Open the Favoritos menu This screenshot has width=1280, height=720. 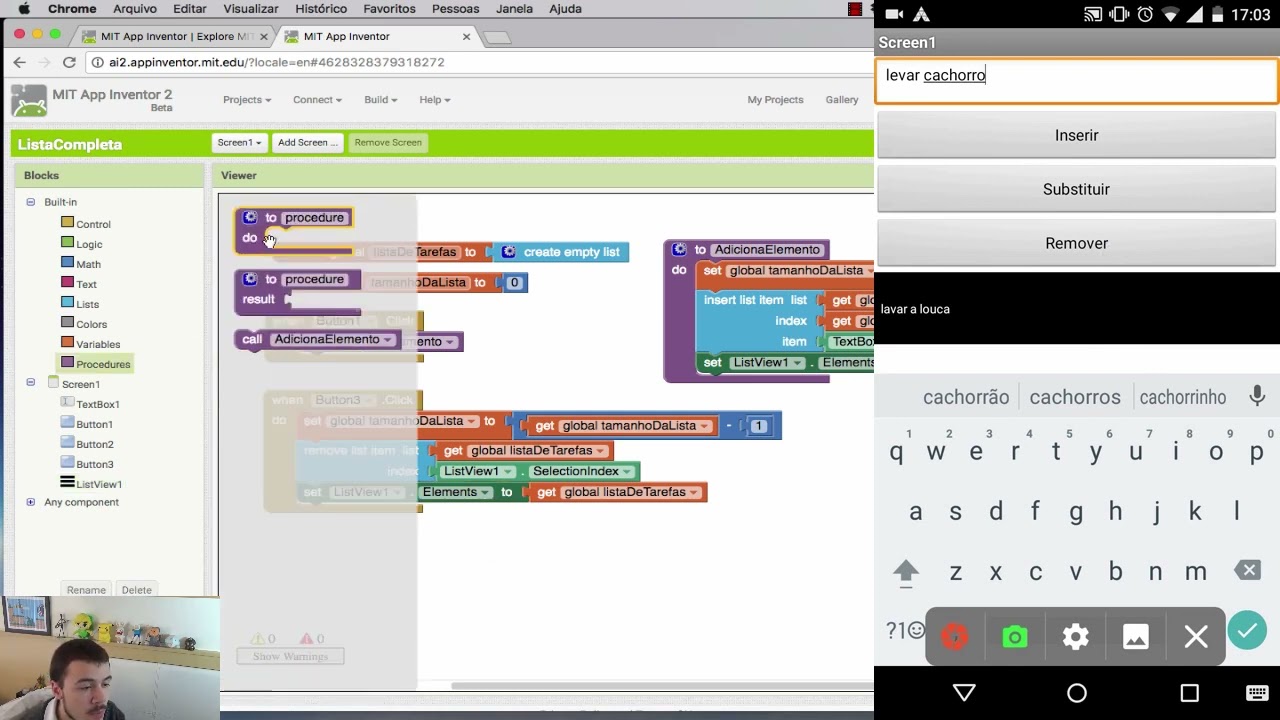(389, 9)
